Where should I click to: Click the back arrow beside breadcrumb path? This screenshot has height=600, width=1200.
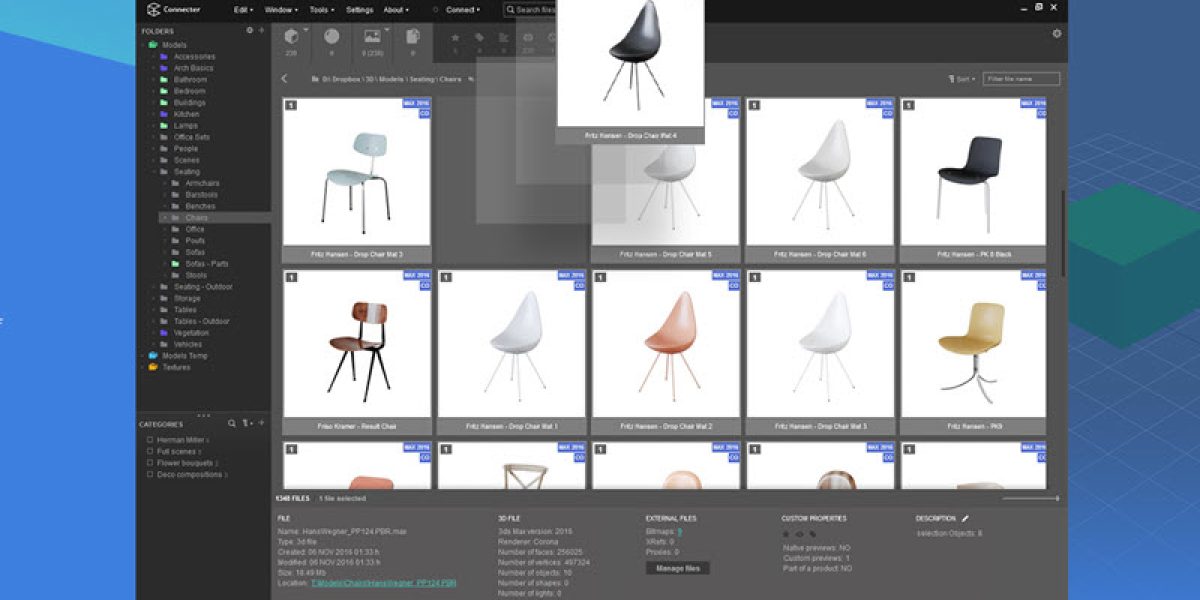pos(284,78)
